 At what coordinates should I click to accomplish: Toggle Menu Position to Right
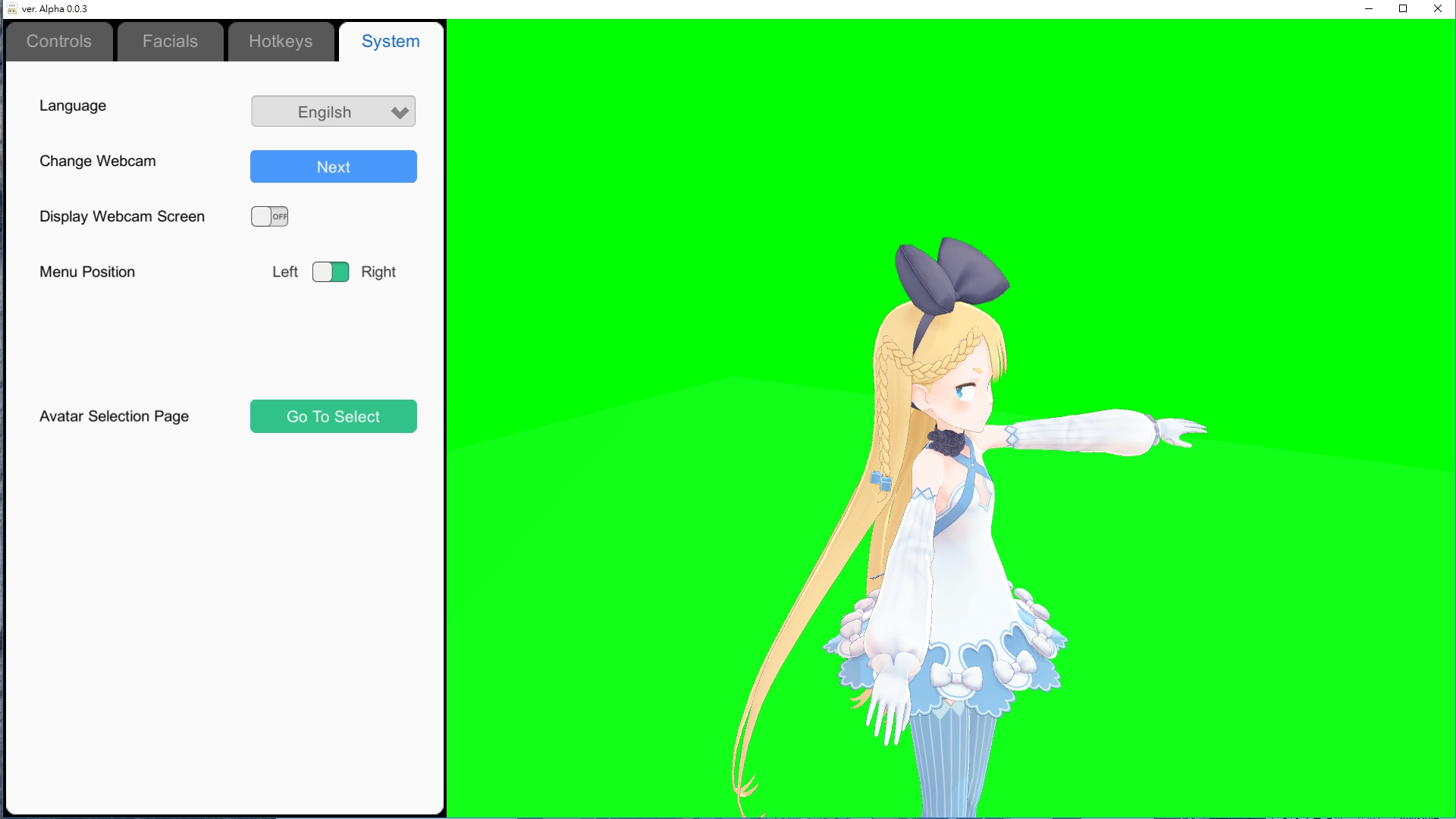pos(330,271)
